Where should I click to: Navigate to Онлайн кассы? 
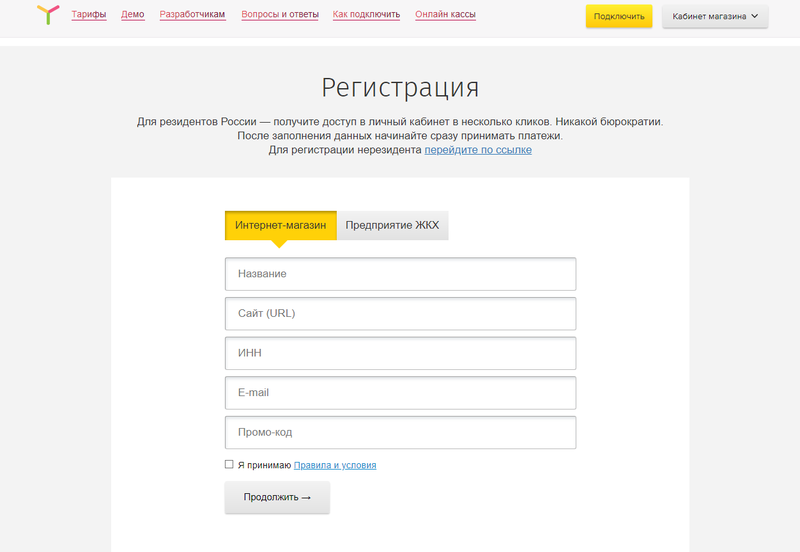pyautogui.click(x=446, y=15)
